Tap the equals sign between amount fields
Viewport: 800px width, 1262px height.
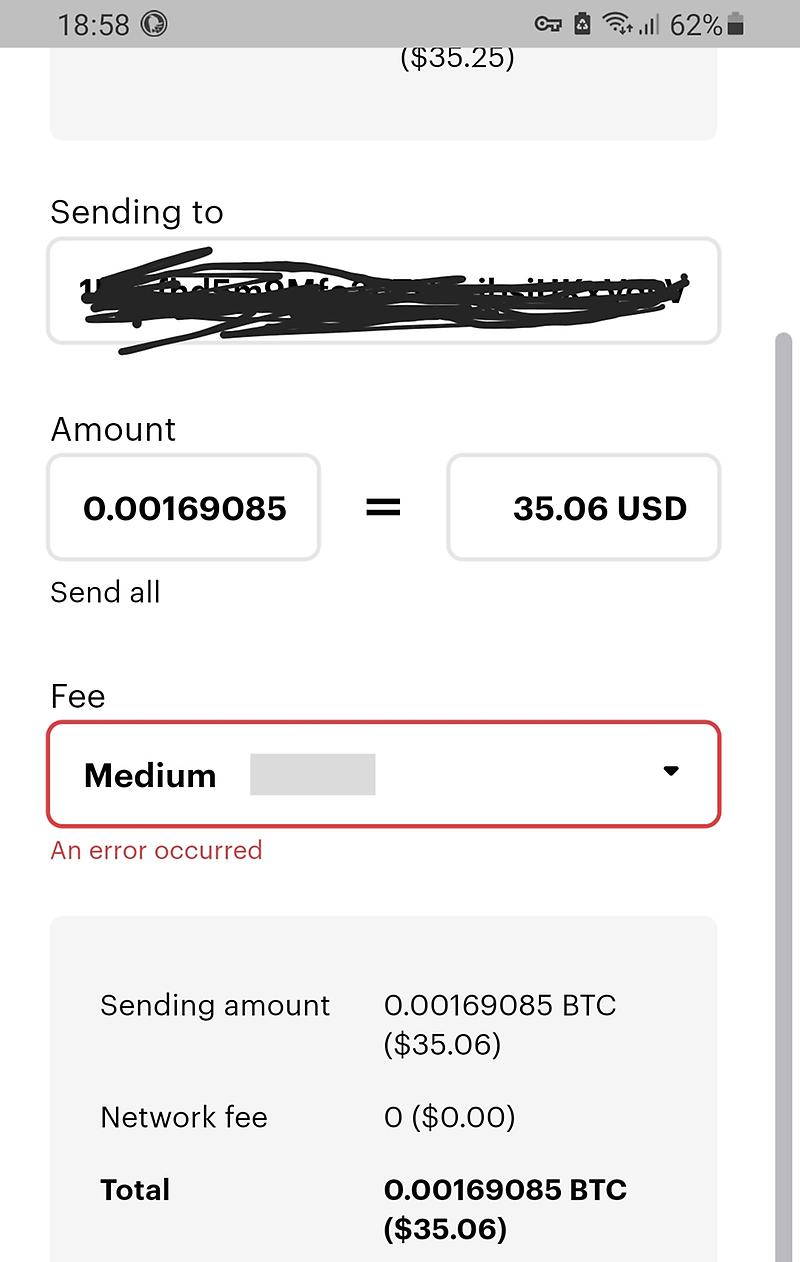(x=383, y=508)
